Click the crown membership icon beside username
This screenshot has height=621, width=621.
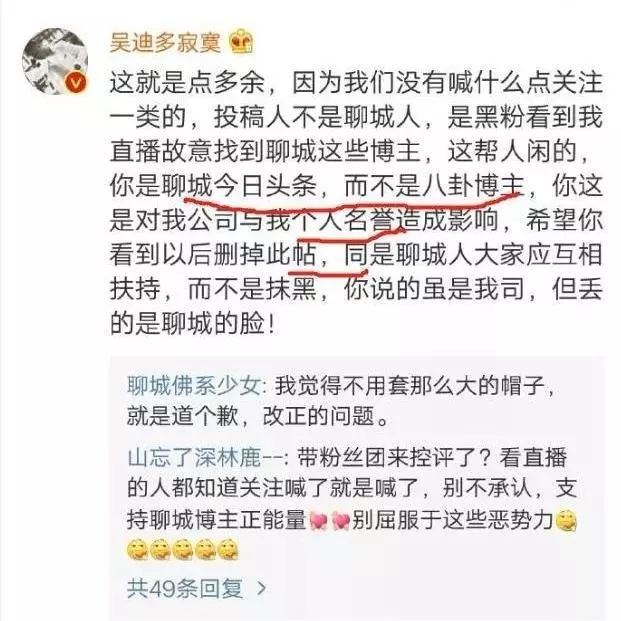[242, 42]
